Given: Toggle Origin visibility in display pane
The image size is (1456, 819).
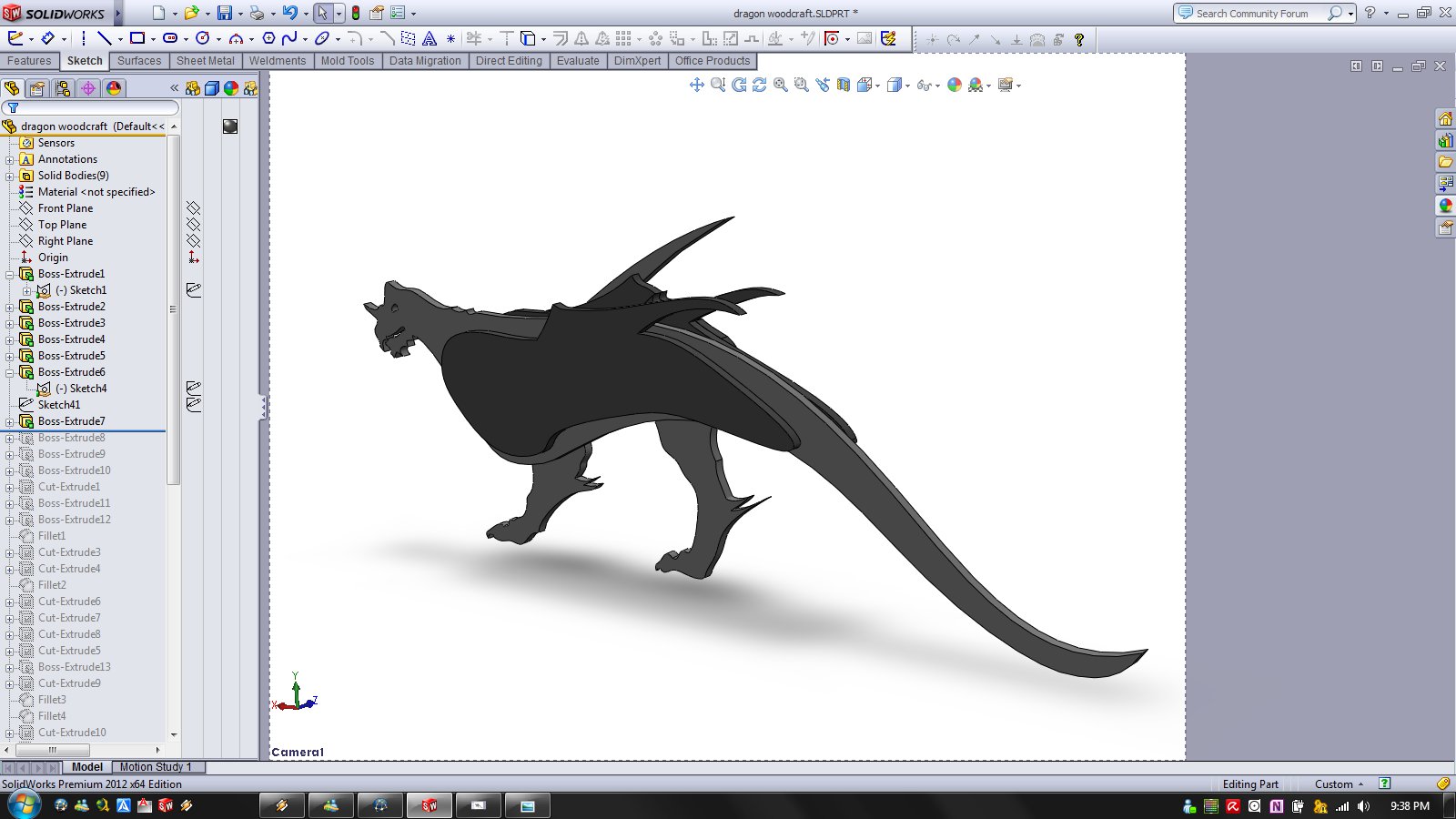Looking at the screenshot, I should click(193, 258).
